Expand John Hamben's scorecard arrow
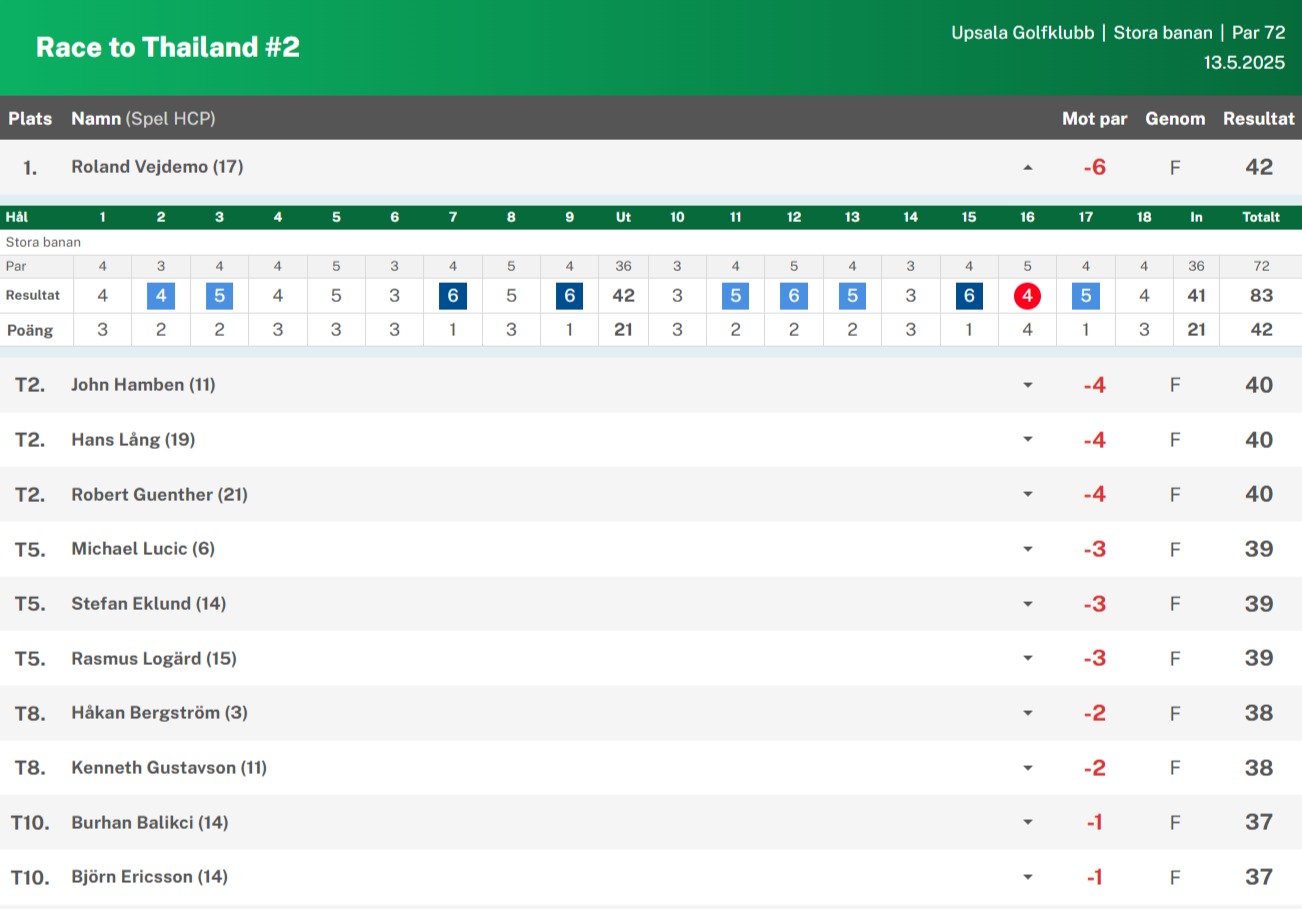Viewport: 1302px width, 909px height. click(1027, 385)
